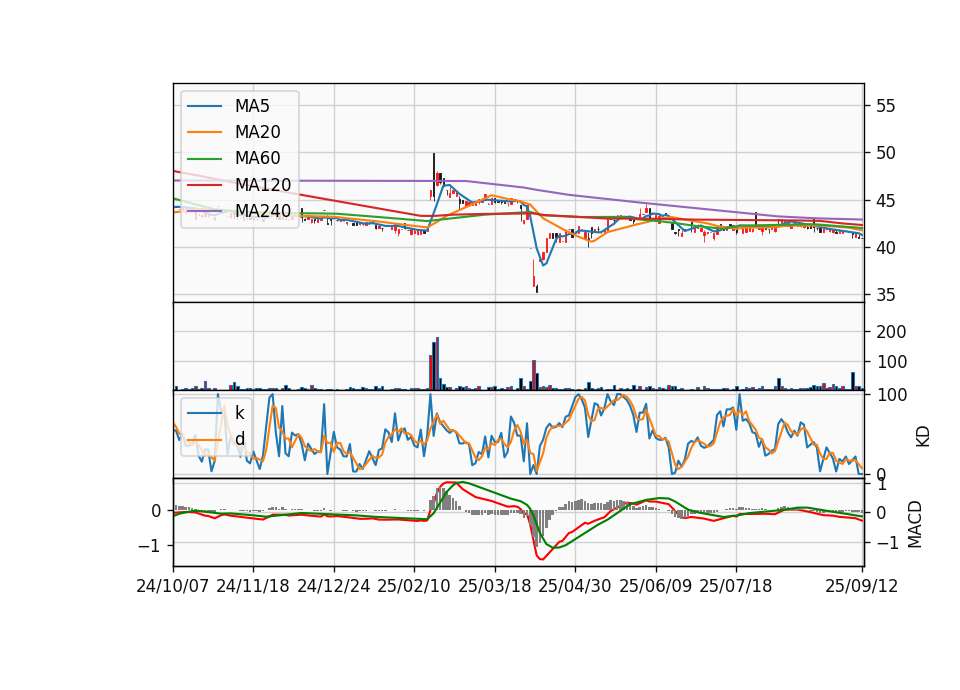The image size is (960, 690).
Task: Click the MA5 legend label
Action: tap(252, 106)
